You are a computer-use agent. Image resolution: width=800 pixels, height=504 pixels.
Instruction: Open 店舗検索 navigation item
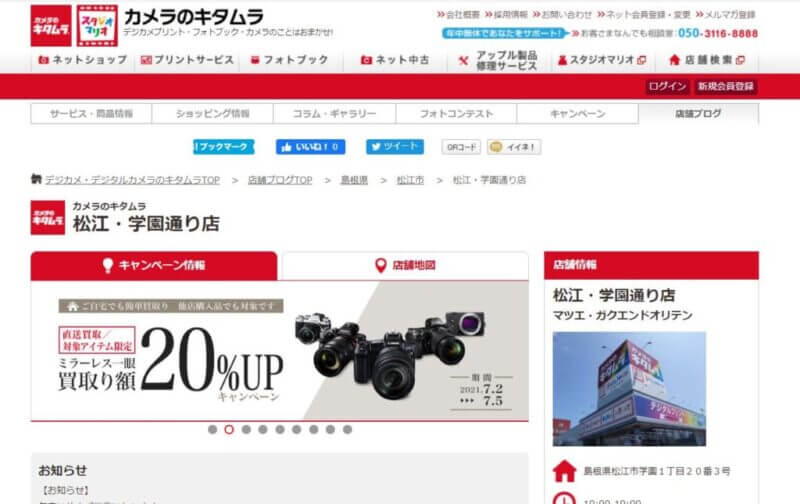[707, 60]
